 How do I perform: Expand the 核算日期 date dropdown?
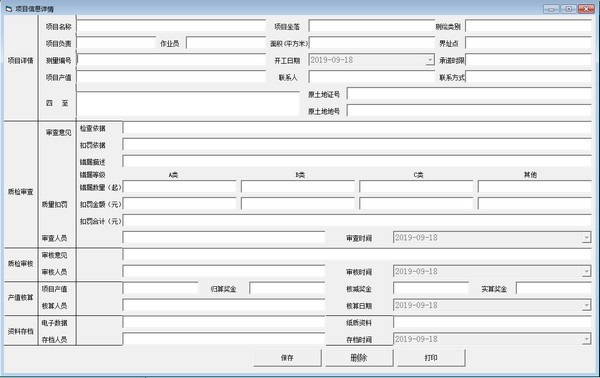586,305
